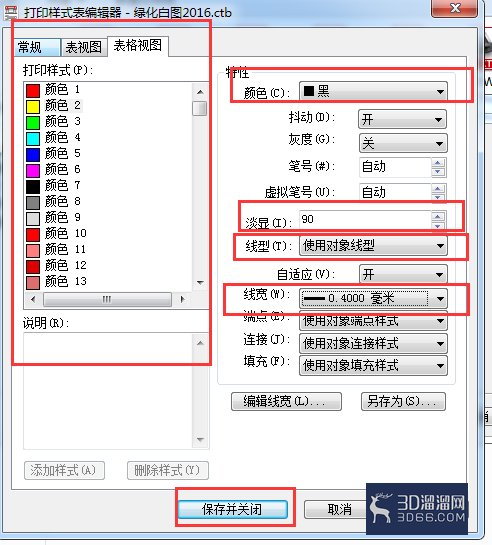Increase the 虚拟笔号 stepper value
Viewport: 492px width, 545px height.
438,189
